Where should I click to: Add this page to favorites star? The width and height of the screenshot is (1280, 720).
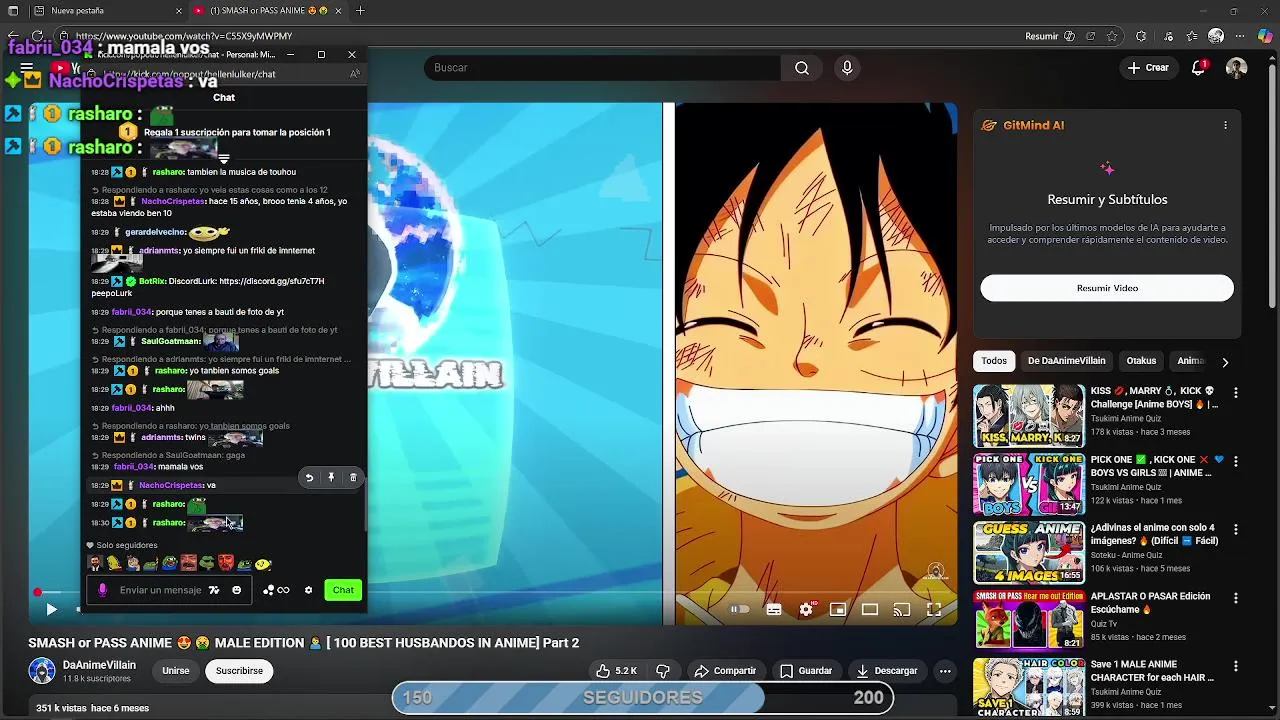pos(1112,36)
